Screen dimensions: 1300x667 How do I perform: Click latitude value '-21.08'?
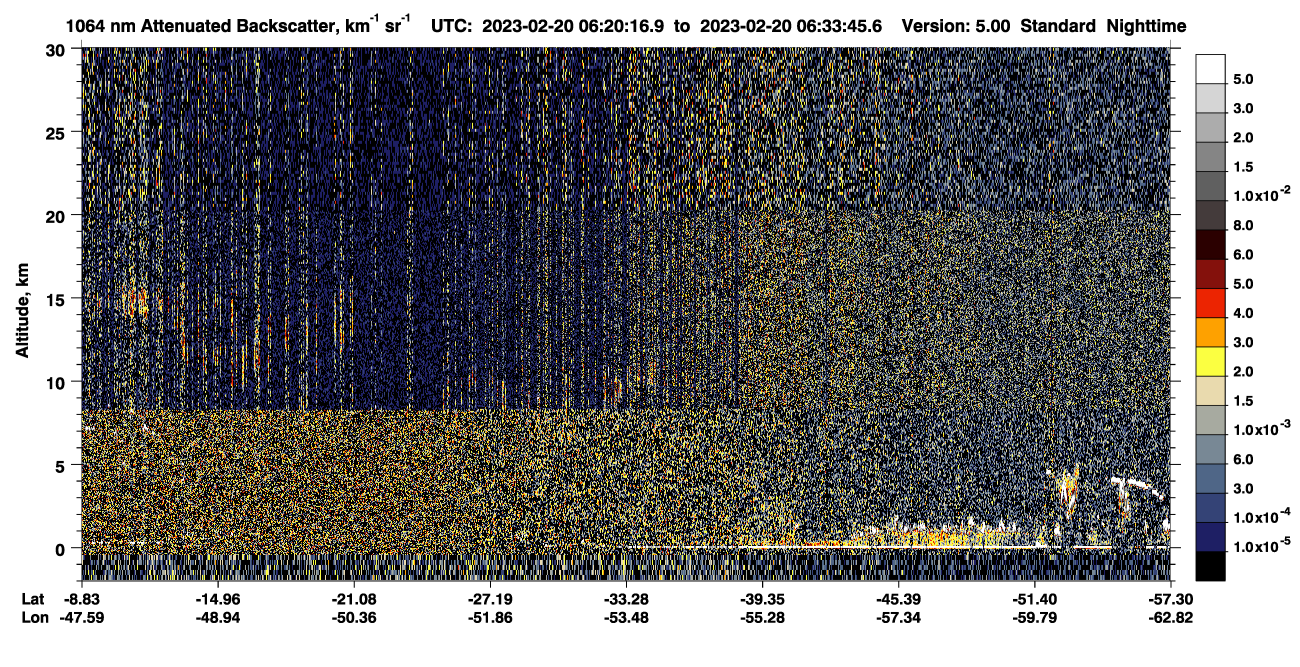point(355,599)
